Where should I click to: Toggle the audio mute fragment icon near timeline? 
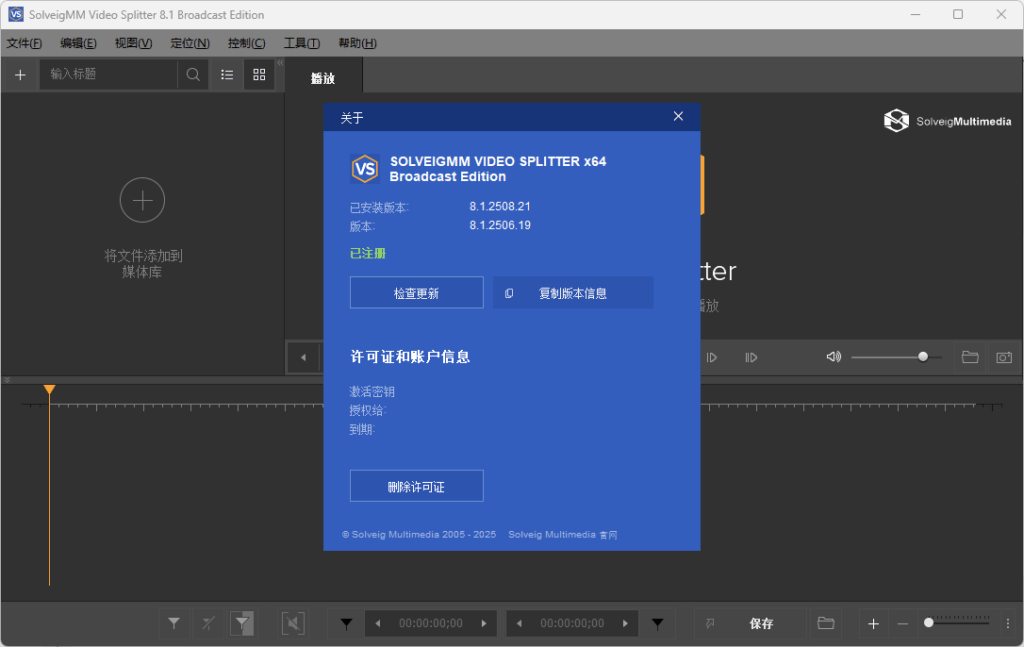[x=292, y=623]
